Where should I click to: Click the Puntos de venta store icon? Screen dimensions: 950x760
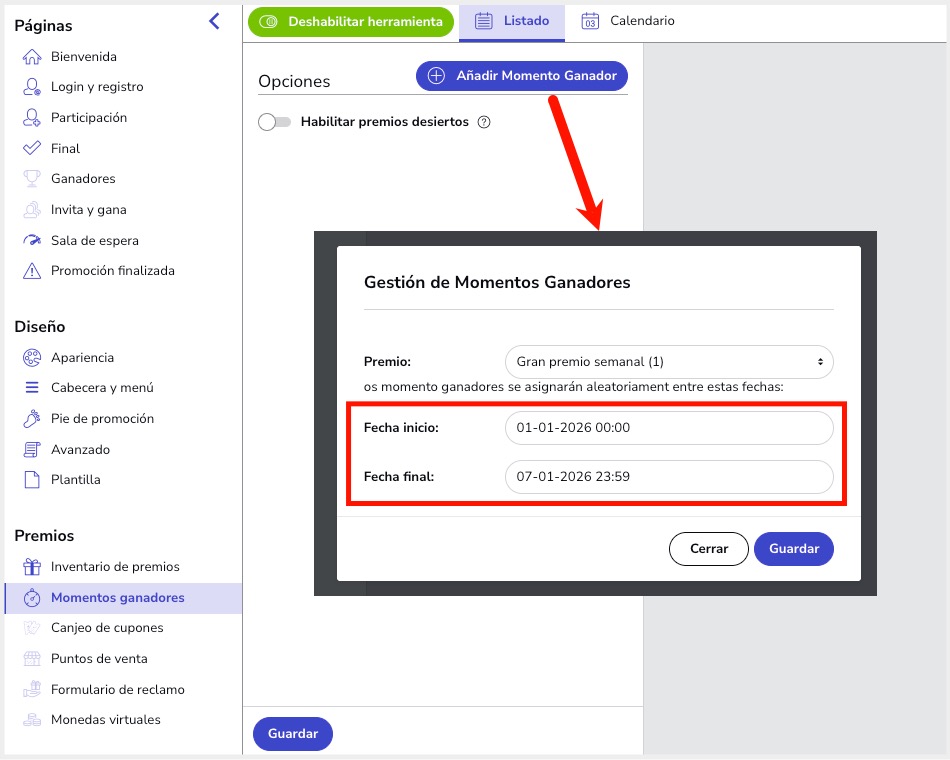click(x=32, y=659)
